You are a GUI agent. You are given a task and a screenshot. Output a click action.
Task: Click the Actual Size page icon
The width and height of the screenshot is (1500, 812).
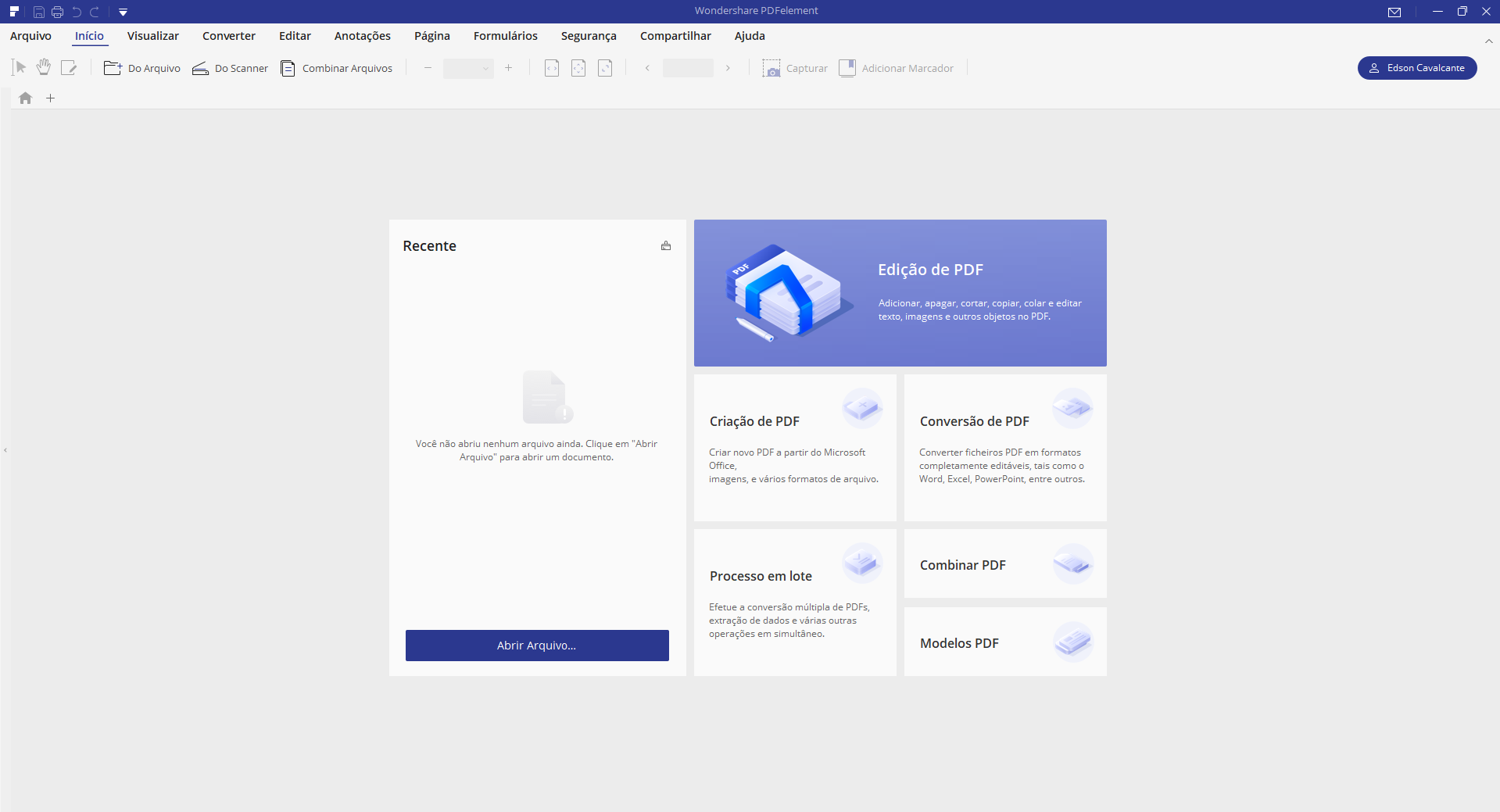pyautogui.click(x=605, y=68)
